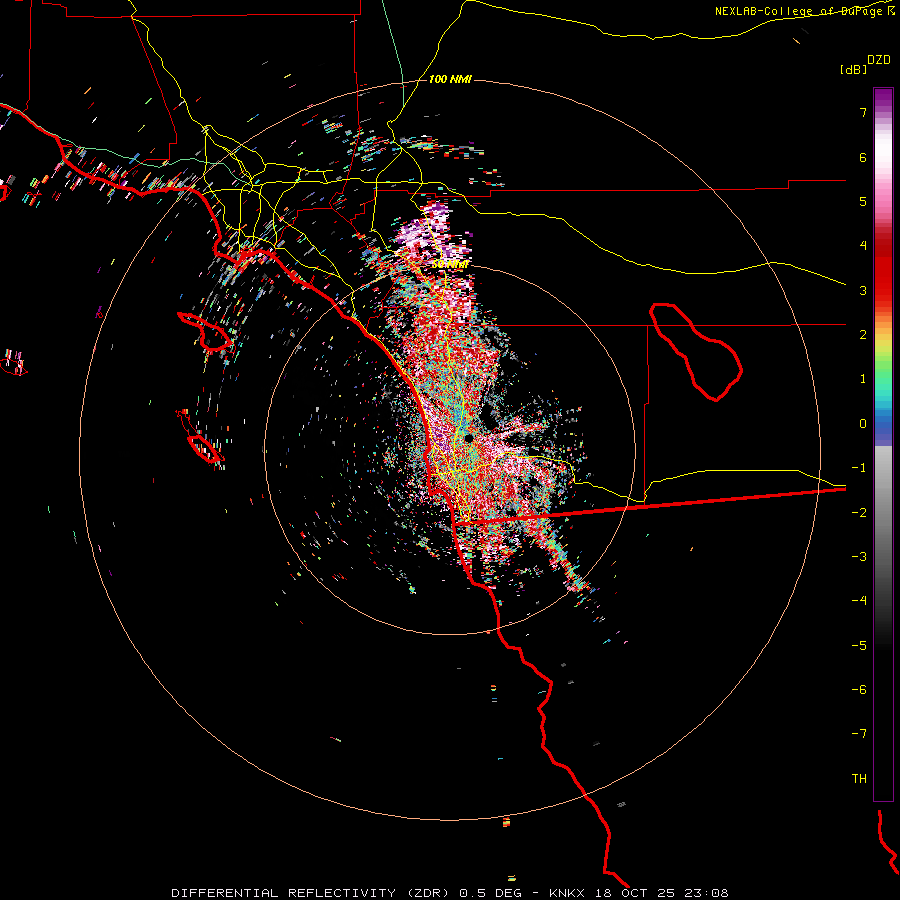Click the -4 tick label on the color scale

click(x=859, y=601)
